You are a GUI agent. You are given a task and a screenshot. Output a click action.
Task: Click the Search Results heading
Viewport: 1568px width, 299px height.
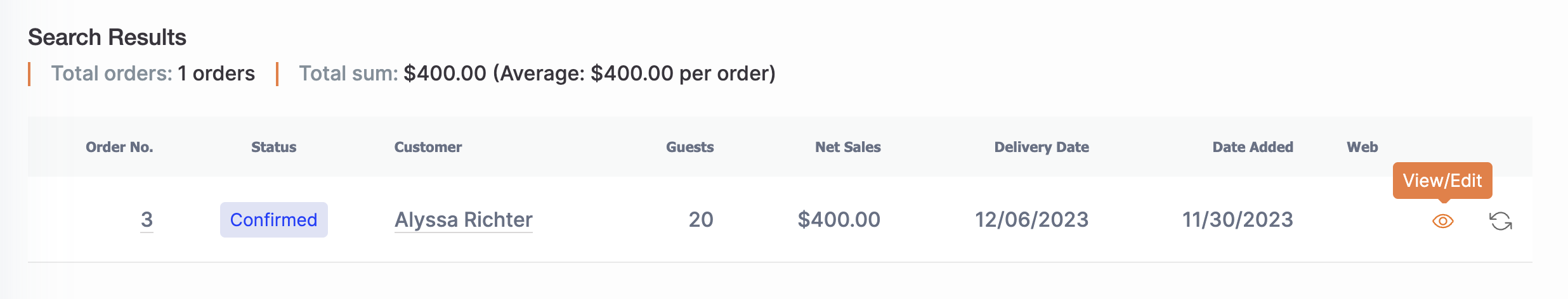107,37
